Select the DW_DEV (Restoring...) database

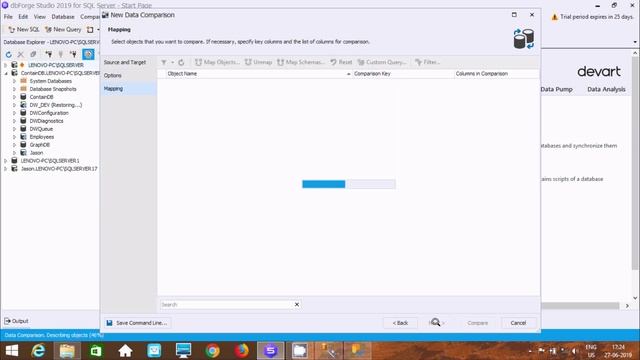tap(56, 105)
